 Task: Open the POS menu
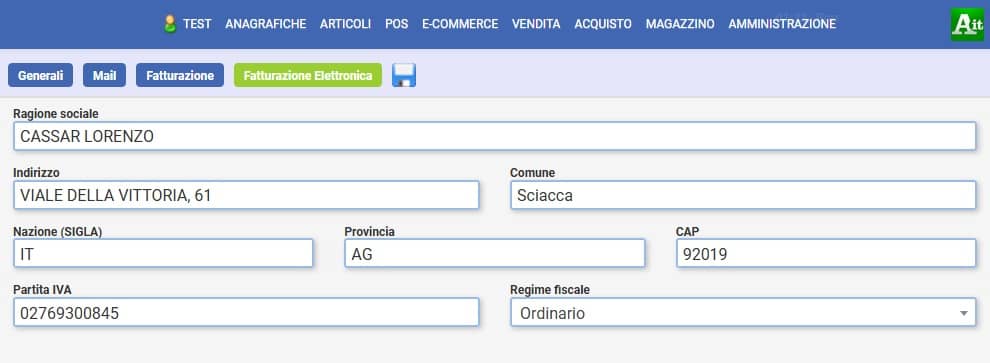click(x=397, y=24)
